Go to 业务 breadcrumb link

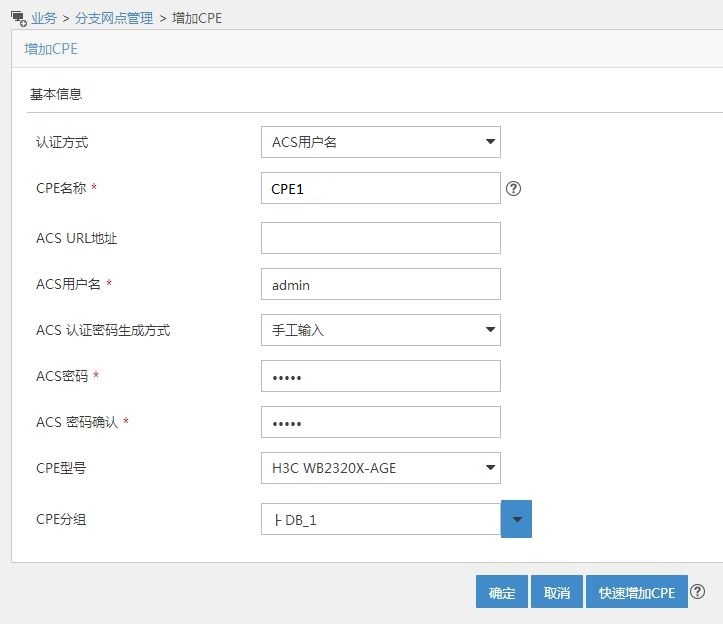[x=44, y=18]
